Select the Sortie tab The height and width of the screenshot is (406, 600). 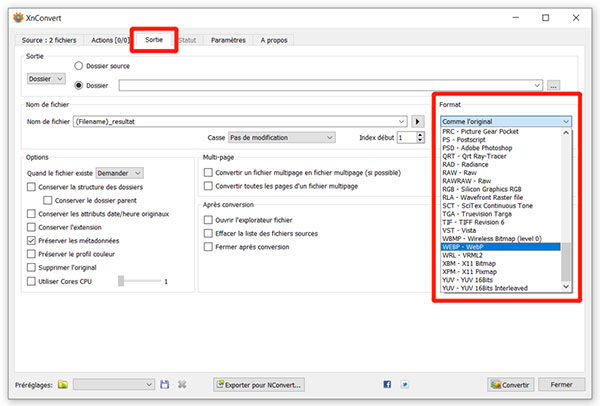[x=154, y=39]
